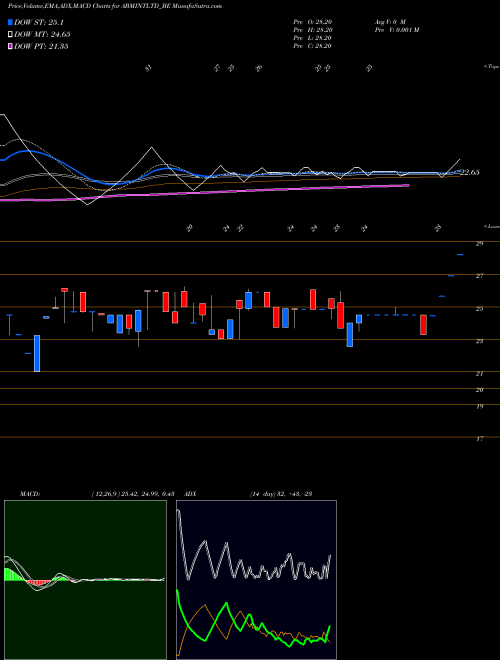
Task: Click the white DOW MT legend swatch
Action: pyautogui.click(x=11, y=35)
